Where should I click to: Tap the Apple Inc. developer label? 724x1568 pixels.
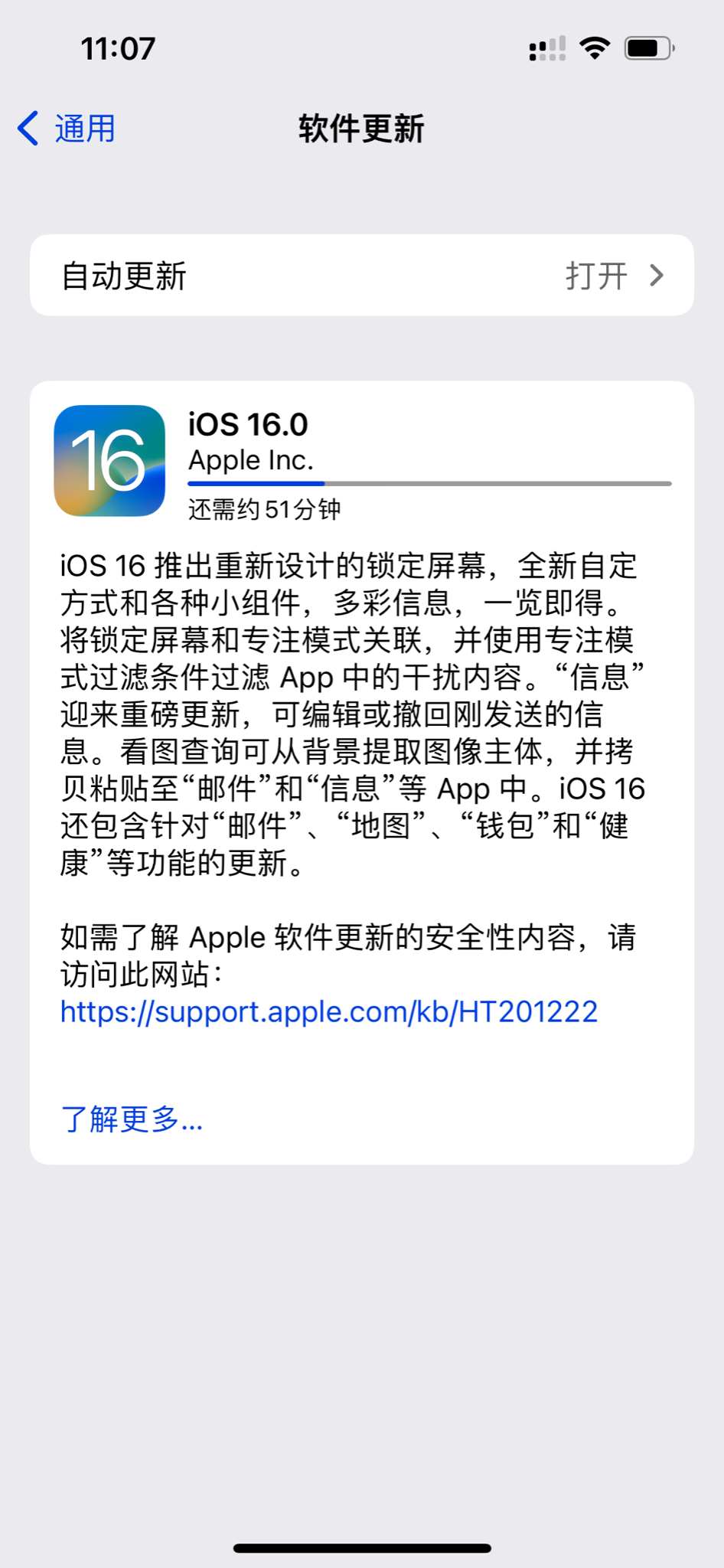[x=251, y=461]
